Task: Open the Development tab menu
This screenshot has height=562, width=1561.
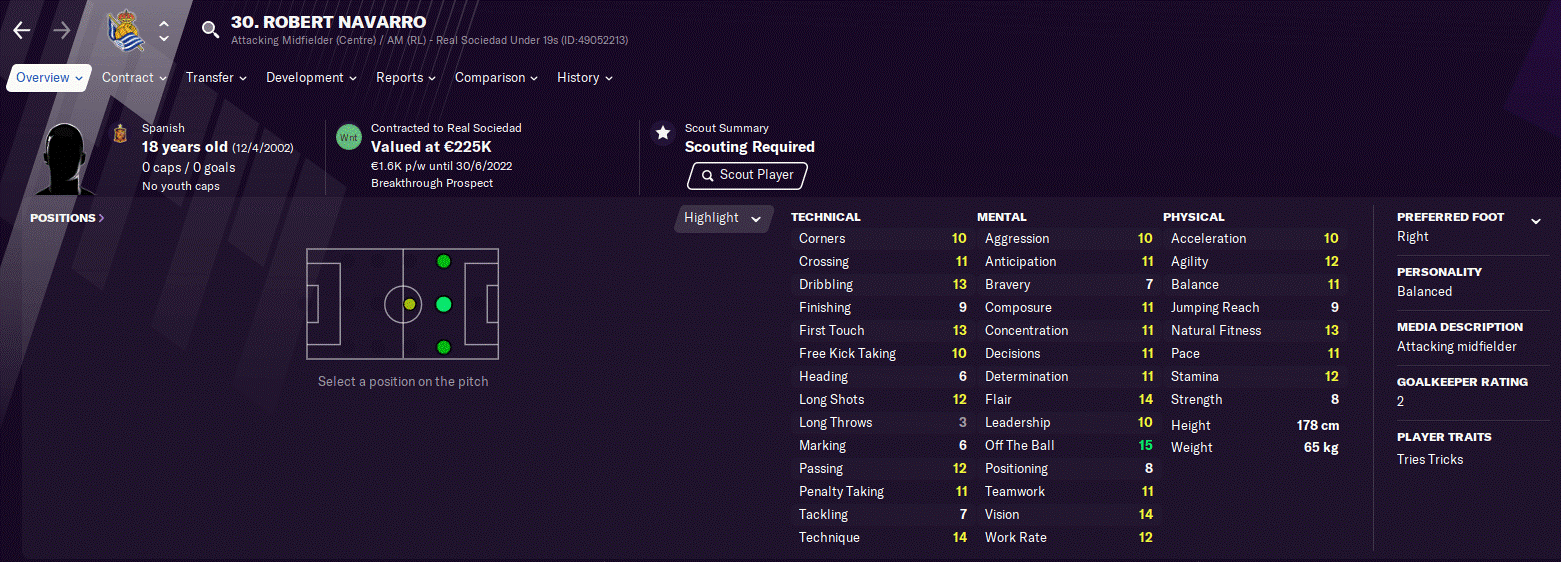Action: coord(311,78)
